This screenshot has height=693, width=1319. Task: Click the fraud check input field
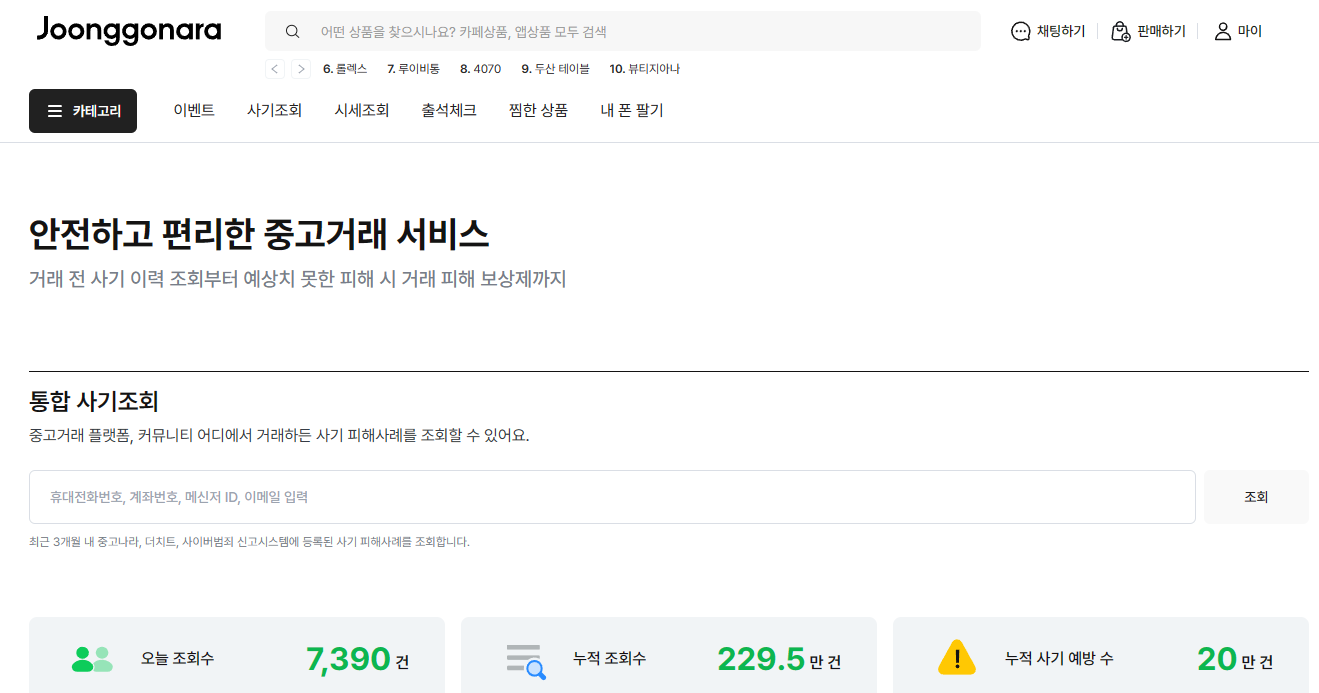(x=612, y=496)
